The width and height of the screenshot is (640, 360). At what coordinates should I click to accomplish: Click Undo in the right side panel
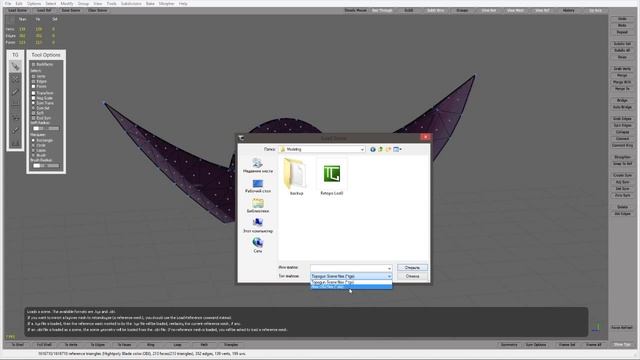coord(622,19)
